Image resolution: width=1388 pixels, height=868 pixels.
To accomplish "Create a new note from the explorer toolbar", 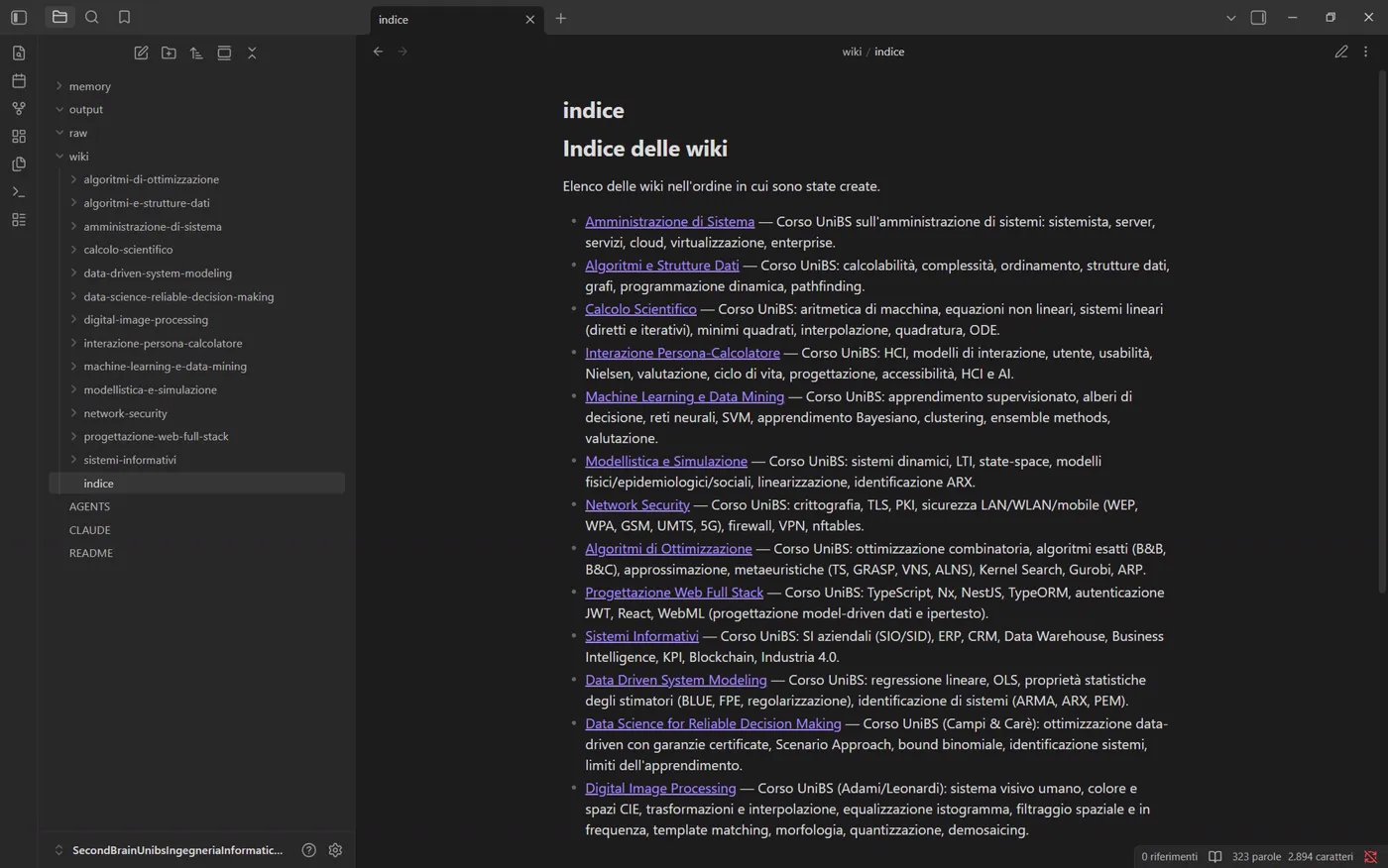I will [141, 53].
